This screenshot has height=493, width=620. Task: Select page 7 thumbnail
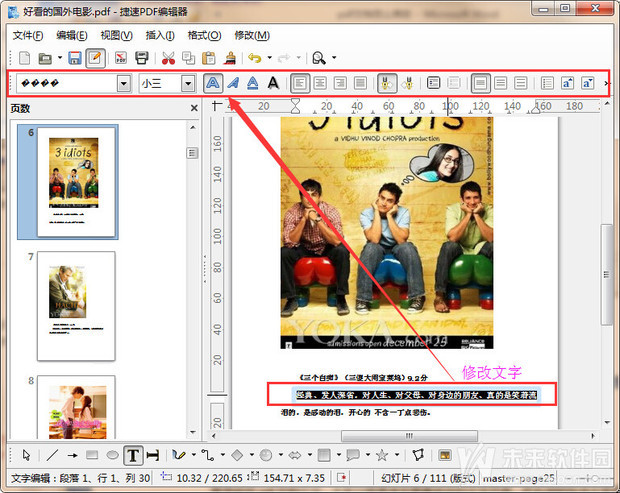tap(76, 306)
